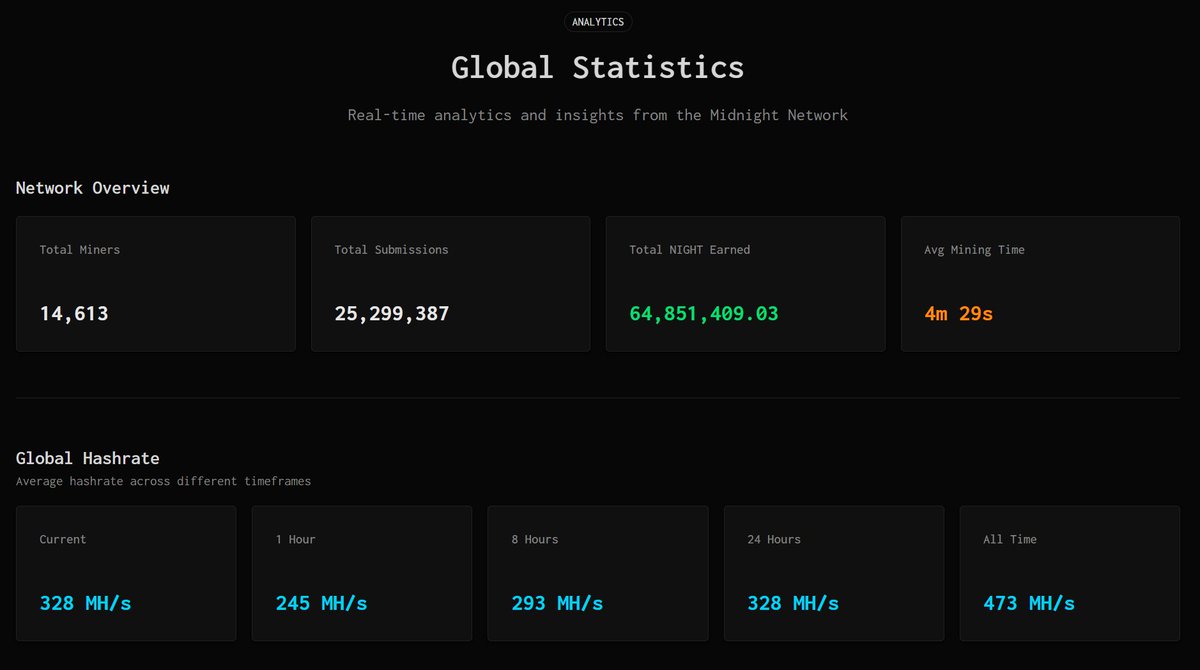Click the 14,613 miners value
The width and height of the screenshot is (1200, 670).
(x=73, y=313)
